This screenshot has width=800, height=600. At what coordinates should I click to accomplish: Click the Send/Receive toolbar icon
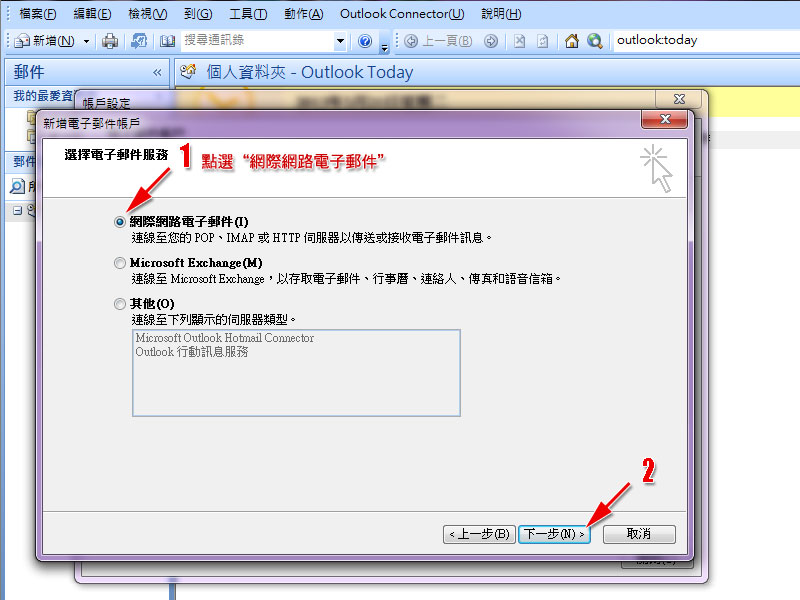(x=139, y=41)
